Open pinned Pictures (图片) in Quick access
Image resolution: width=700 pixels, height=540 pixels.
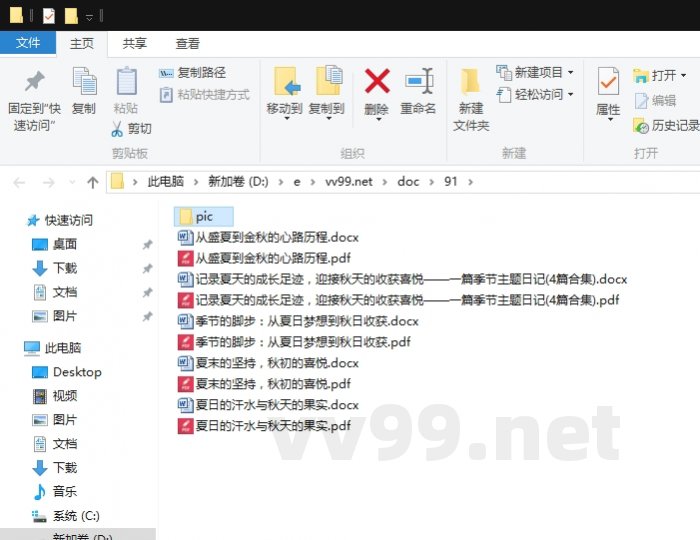coord(54,316)
